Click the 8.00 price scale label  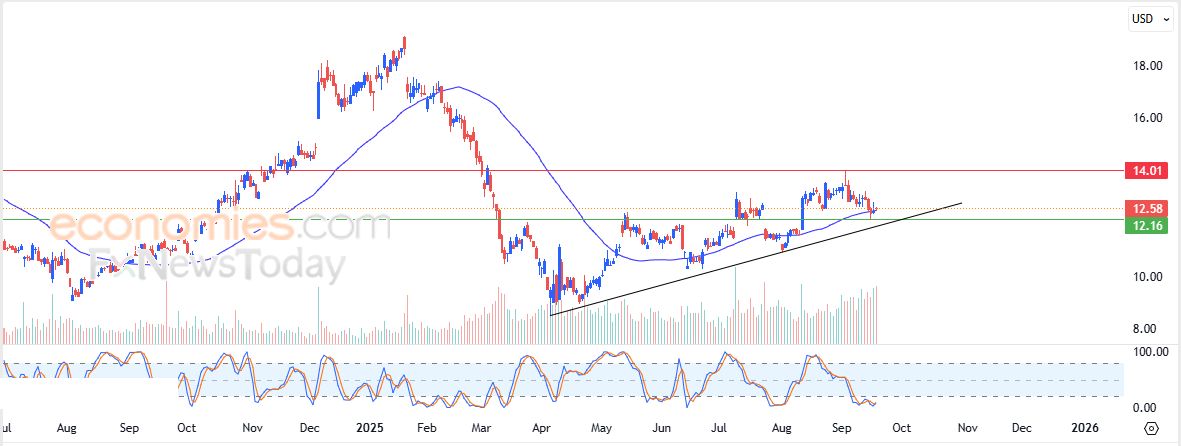(x=1146, y=329)
